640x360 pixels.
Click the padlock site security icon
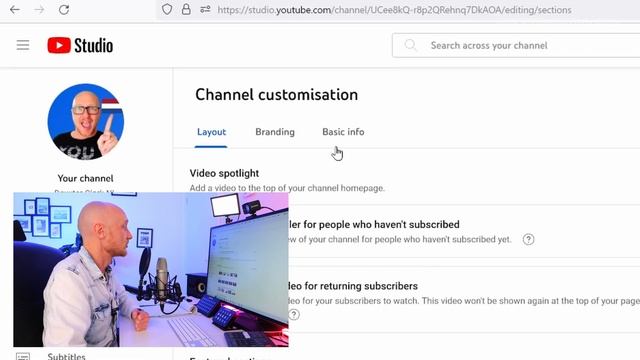pos(186,9)
